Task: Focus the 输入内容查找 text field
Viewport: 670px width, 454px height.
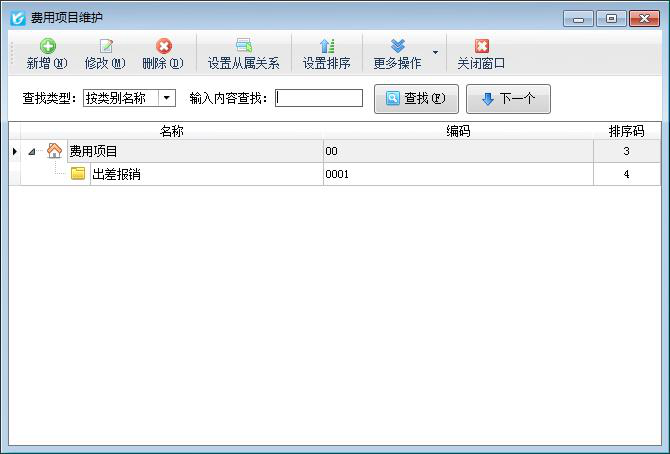Action: tap(319, 98)
